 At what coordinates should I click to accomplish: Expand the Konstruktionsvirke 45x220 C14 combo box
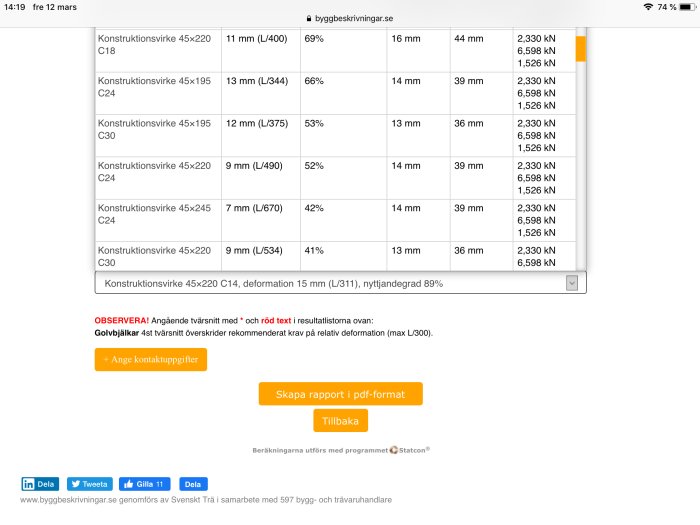point(340,283)
